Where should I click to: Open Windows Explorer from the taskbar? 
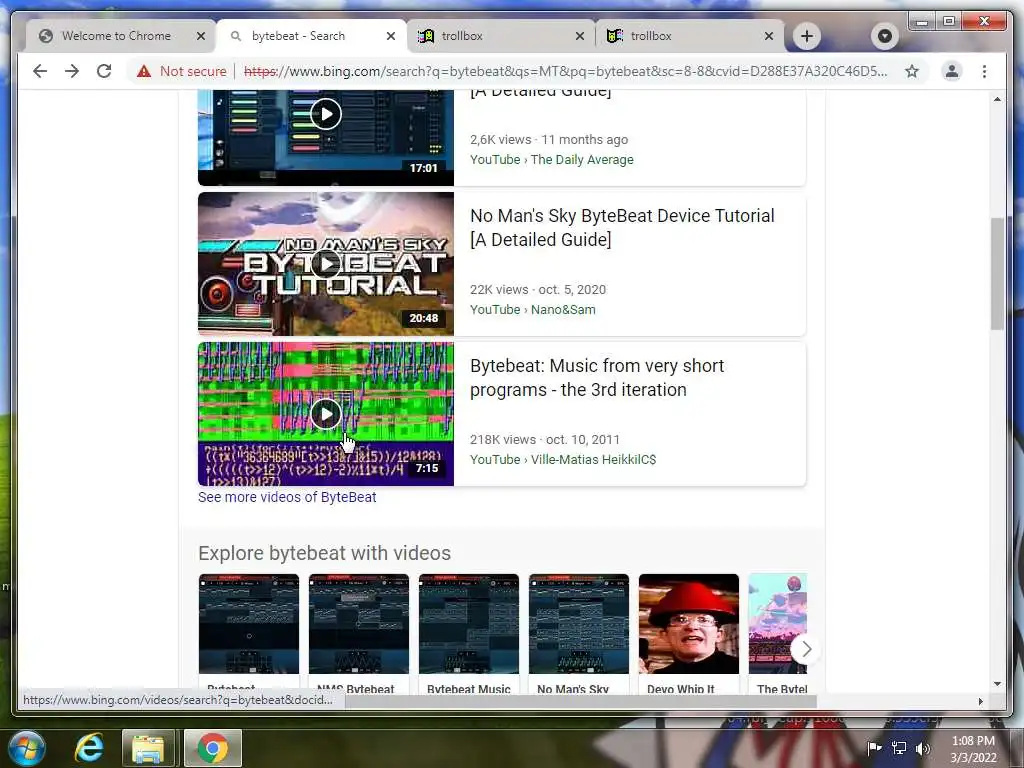148,748
